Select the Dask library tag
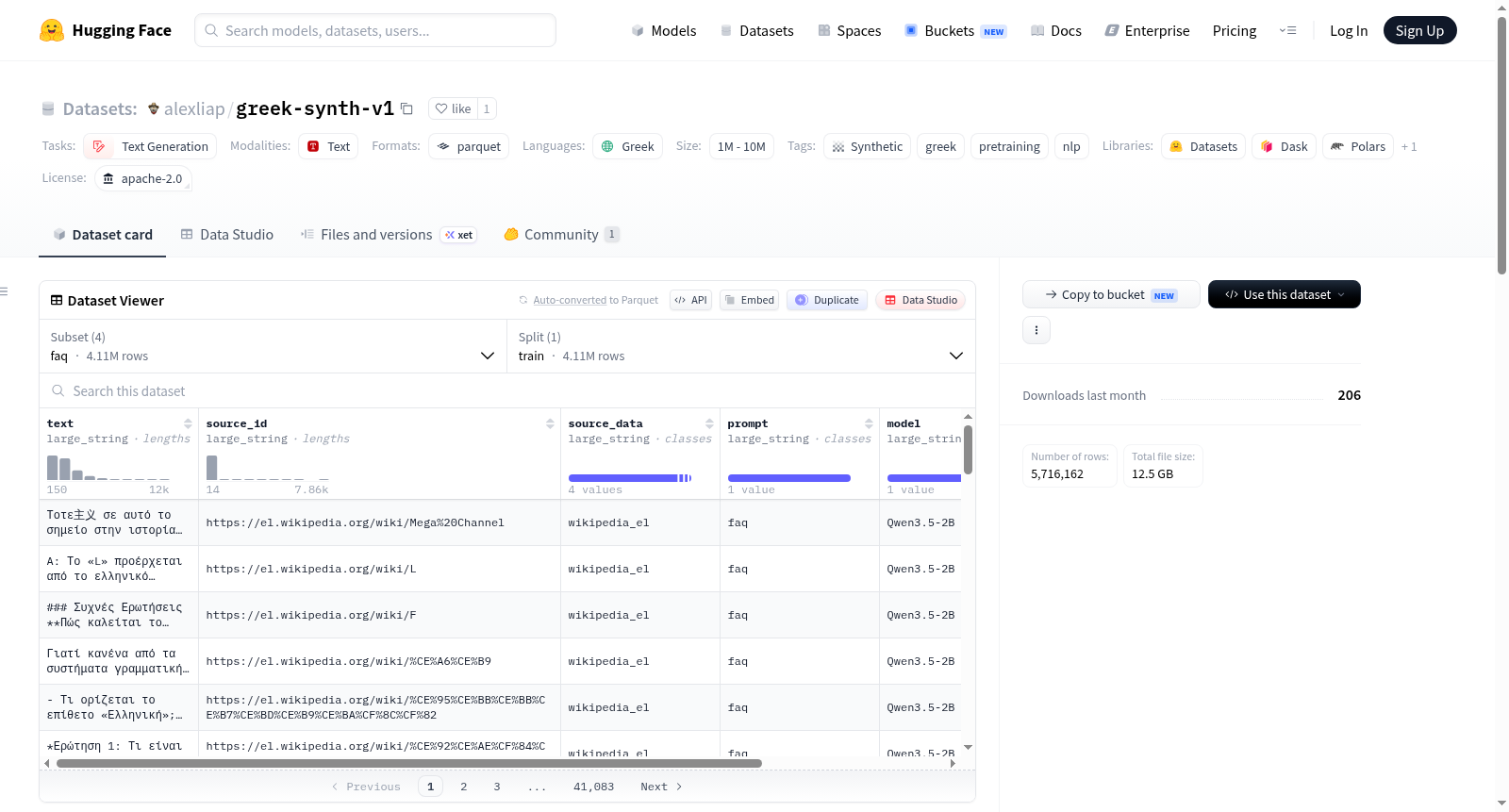 [1284, 146]
